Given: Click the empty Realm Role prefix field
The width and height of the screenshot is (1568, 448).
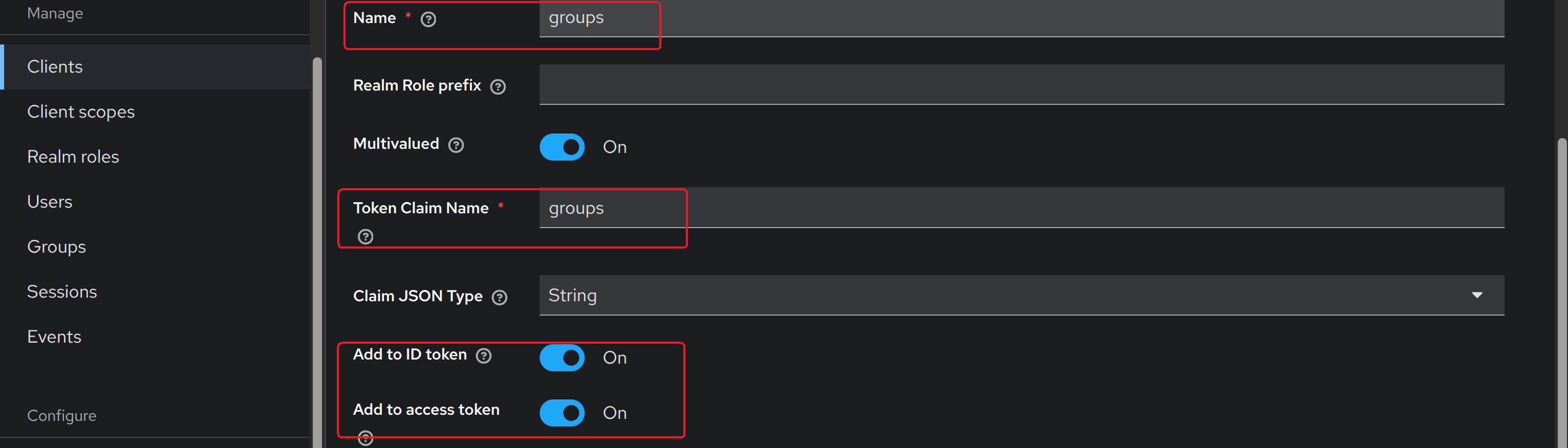Looking at the screenshot, I should tap(852, 84).
